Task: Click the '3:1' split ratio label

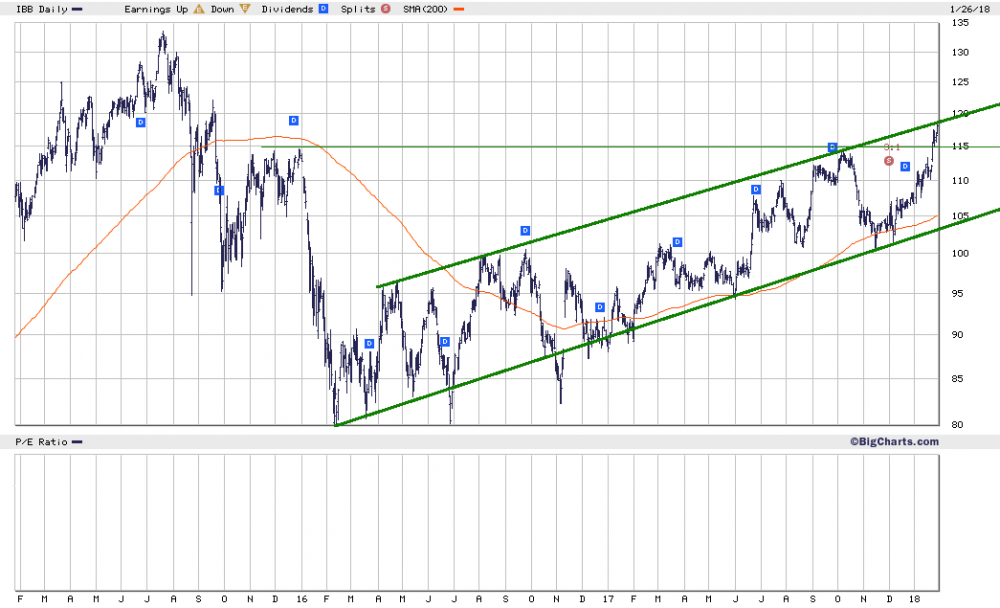Action: 892,147
